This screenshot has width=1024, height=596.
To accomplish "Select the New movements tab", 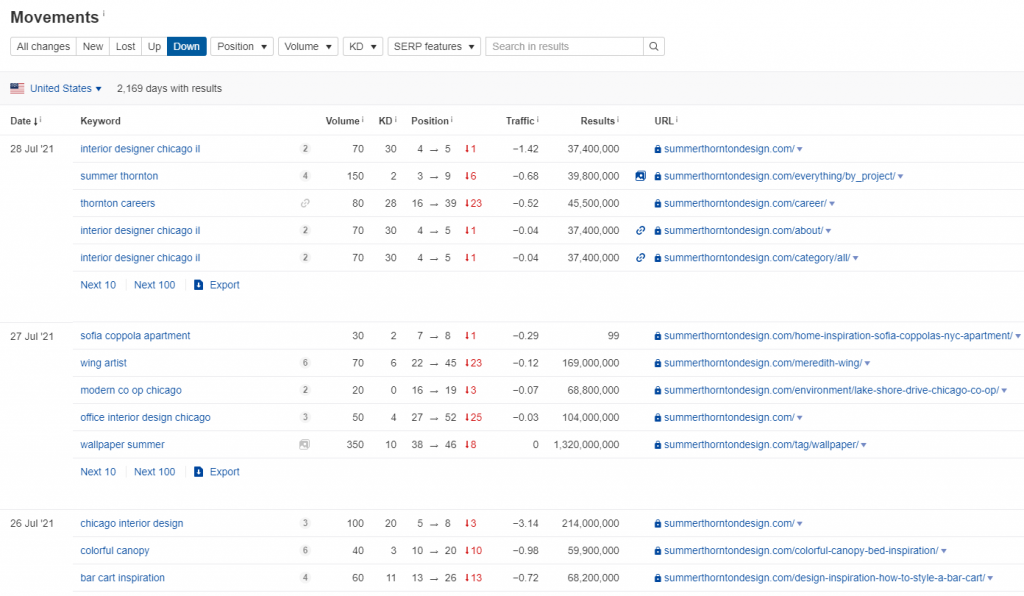I will [93, 46].
